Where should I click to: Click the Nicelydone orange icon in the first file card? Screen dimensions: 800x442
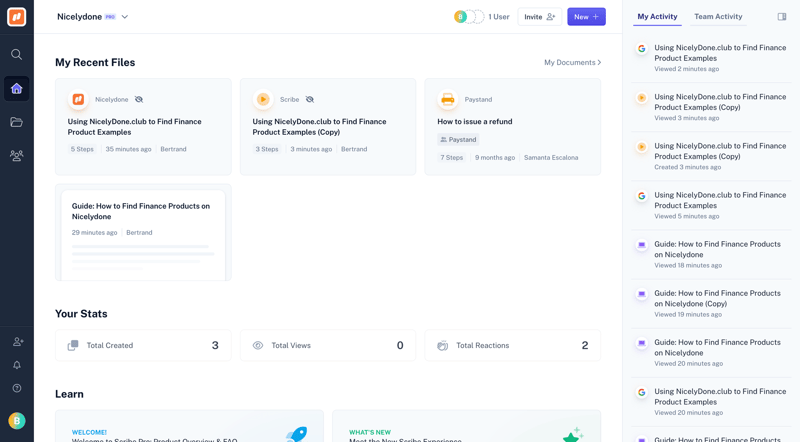pyautogui.click(x=78, y=99)
